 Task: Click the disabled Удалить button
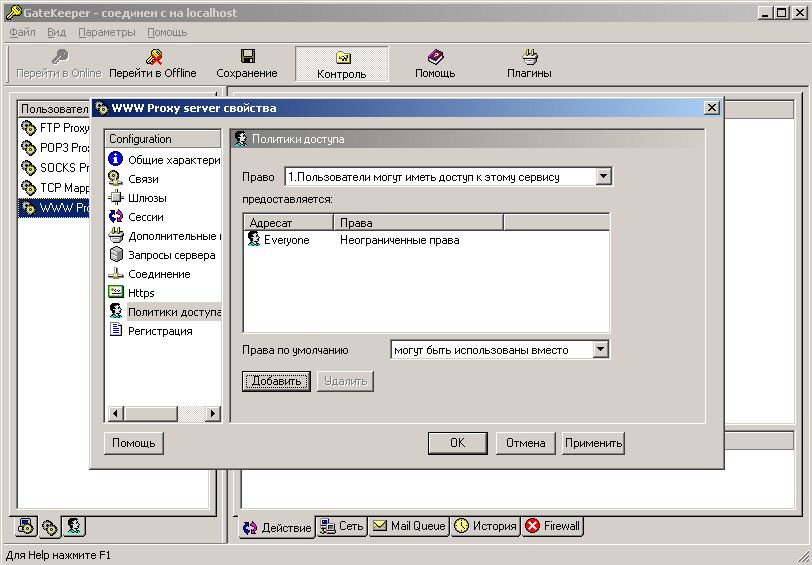345,381
